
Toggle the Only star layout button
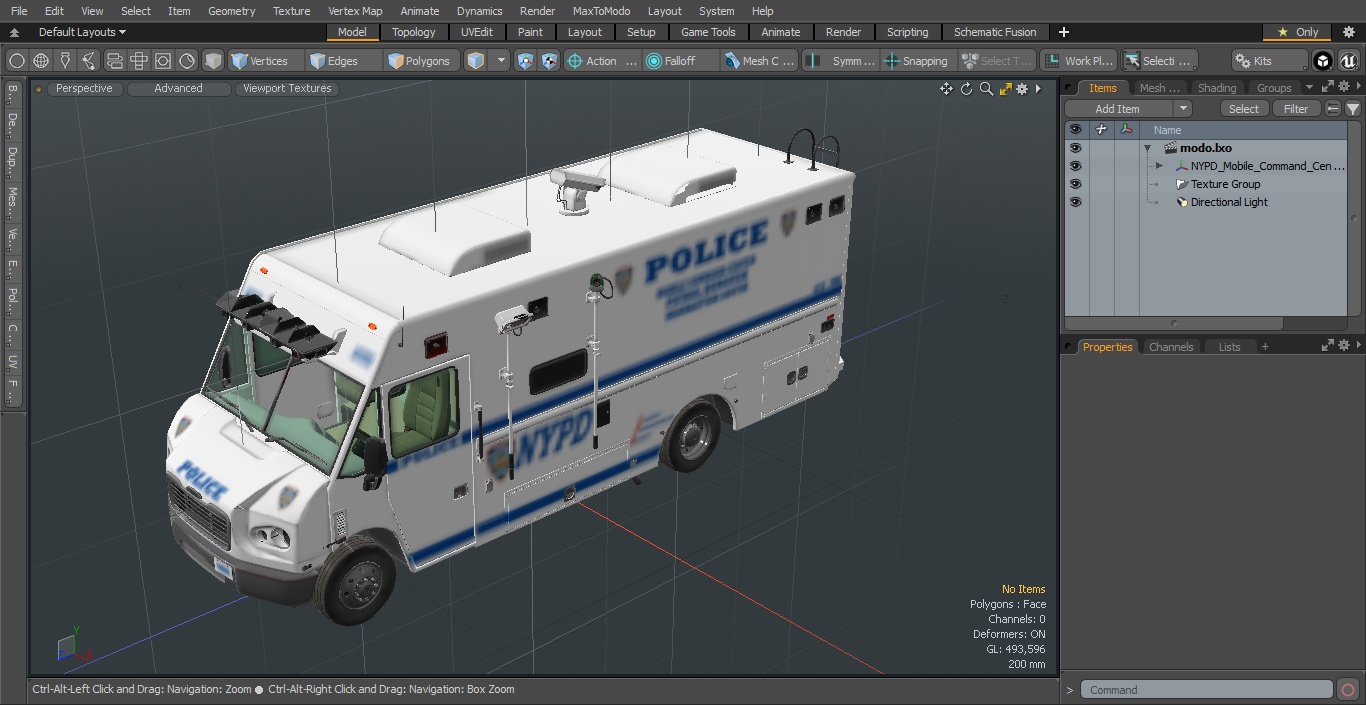pyautogui.click(x=1297, y=32)
